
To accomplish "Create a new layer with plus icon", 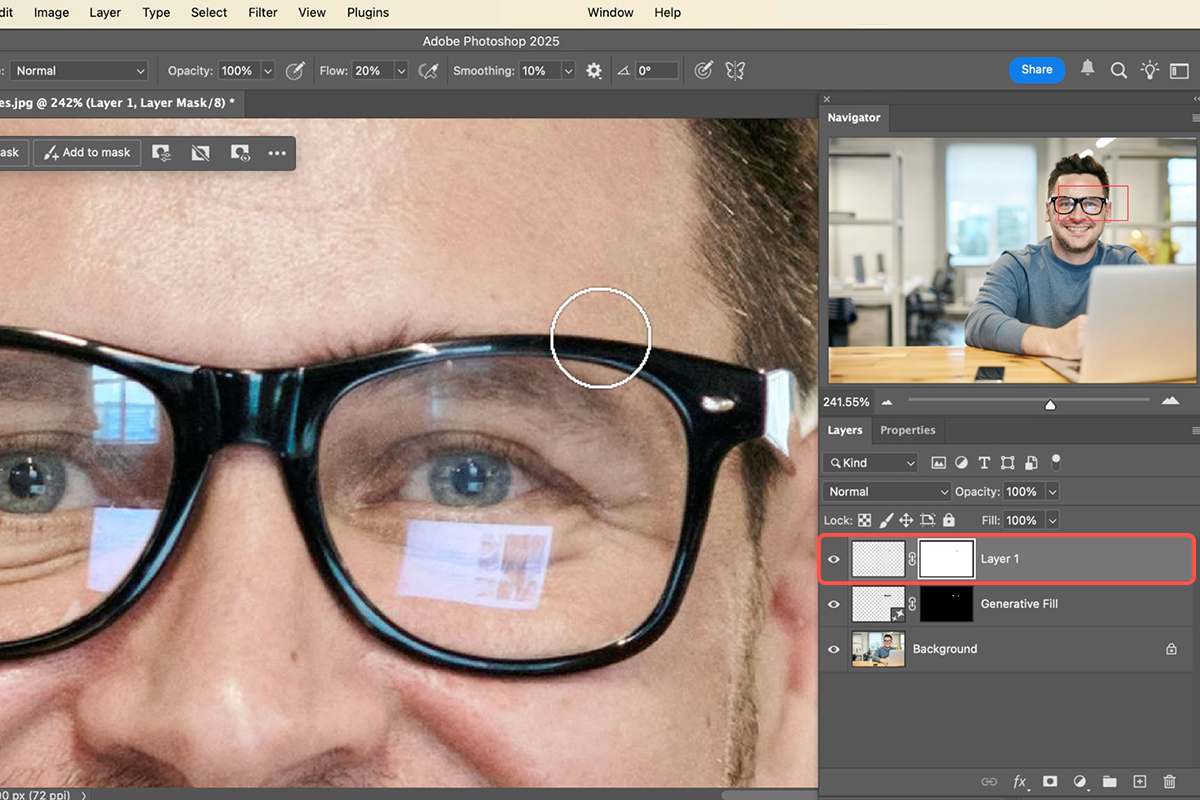I will click(1139, 781).
